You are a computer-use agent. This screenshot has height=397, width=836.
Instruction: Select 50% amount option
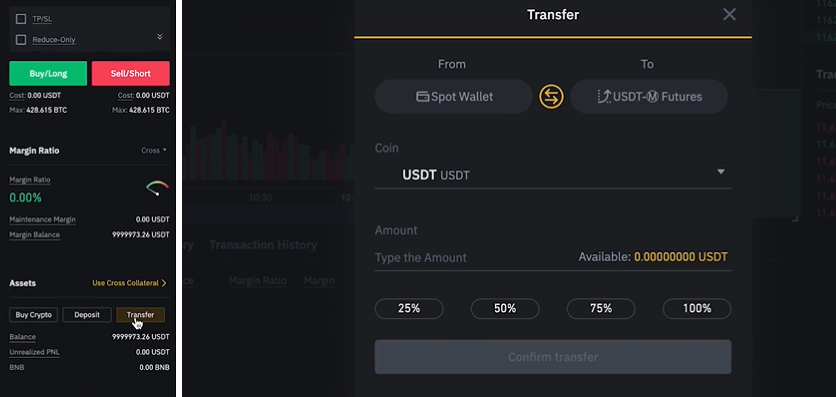[505, 309]
